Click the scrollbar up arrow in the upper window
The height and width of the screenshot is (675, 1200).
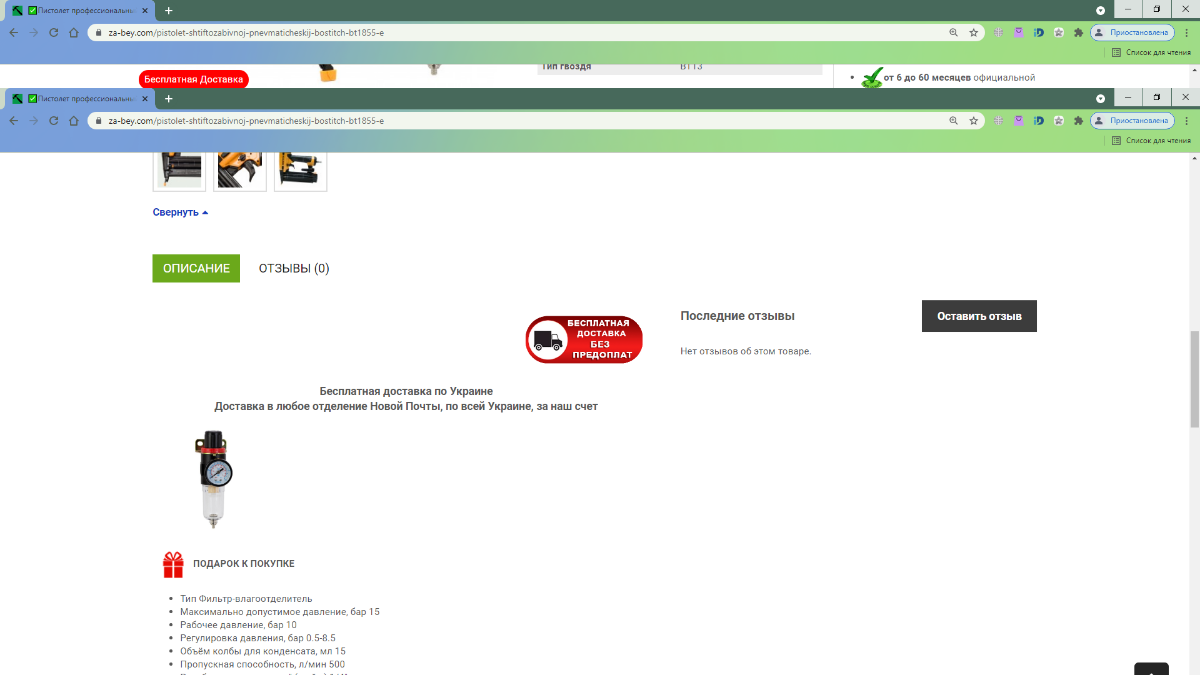coord(1194,70)
